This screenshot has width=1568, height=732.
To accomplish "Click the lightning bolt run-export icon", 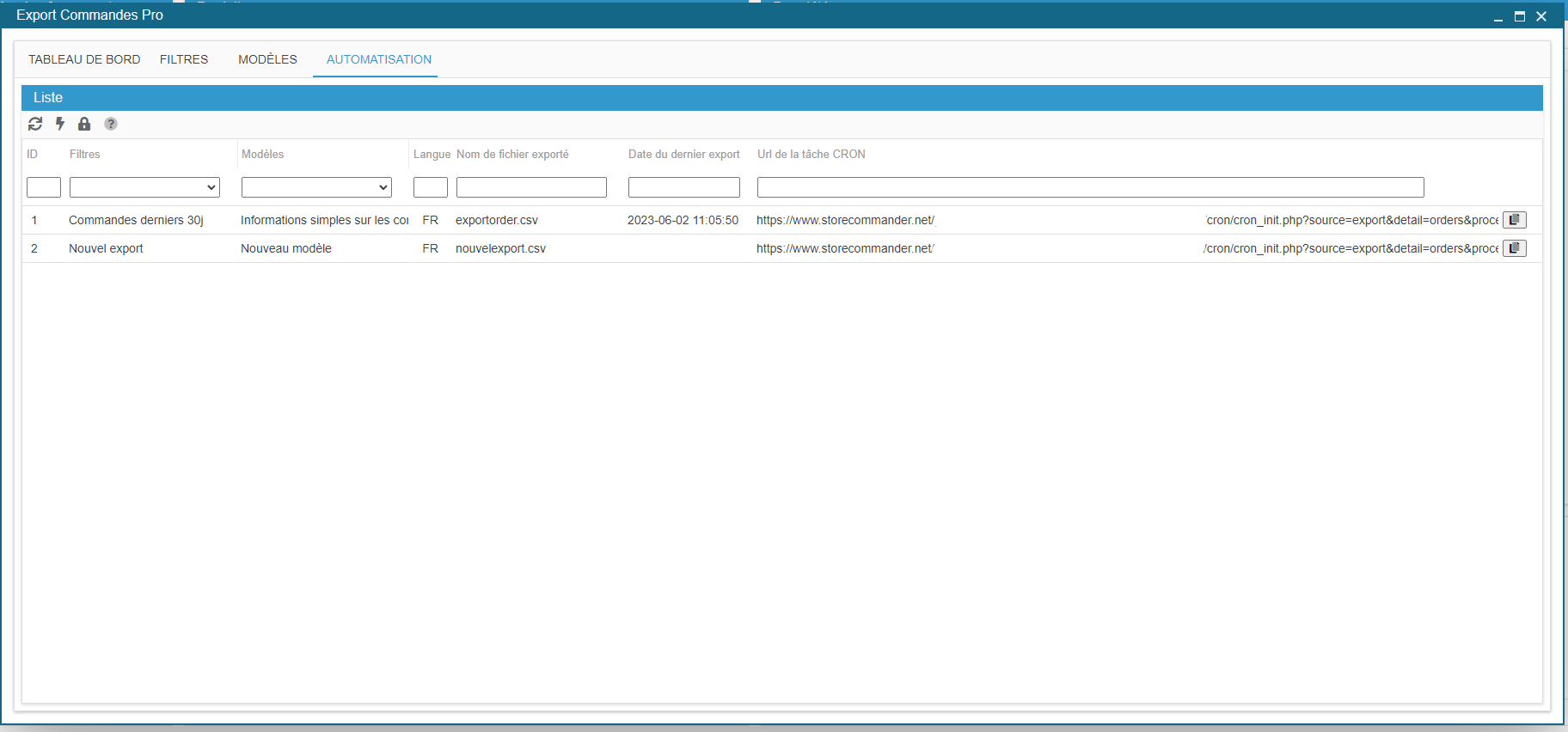I will (60, 124).
